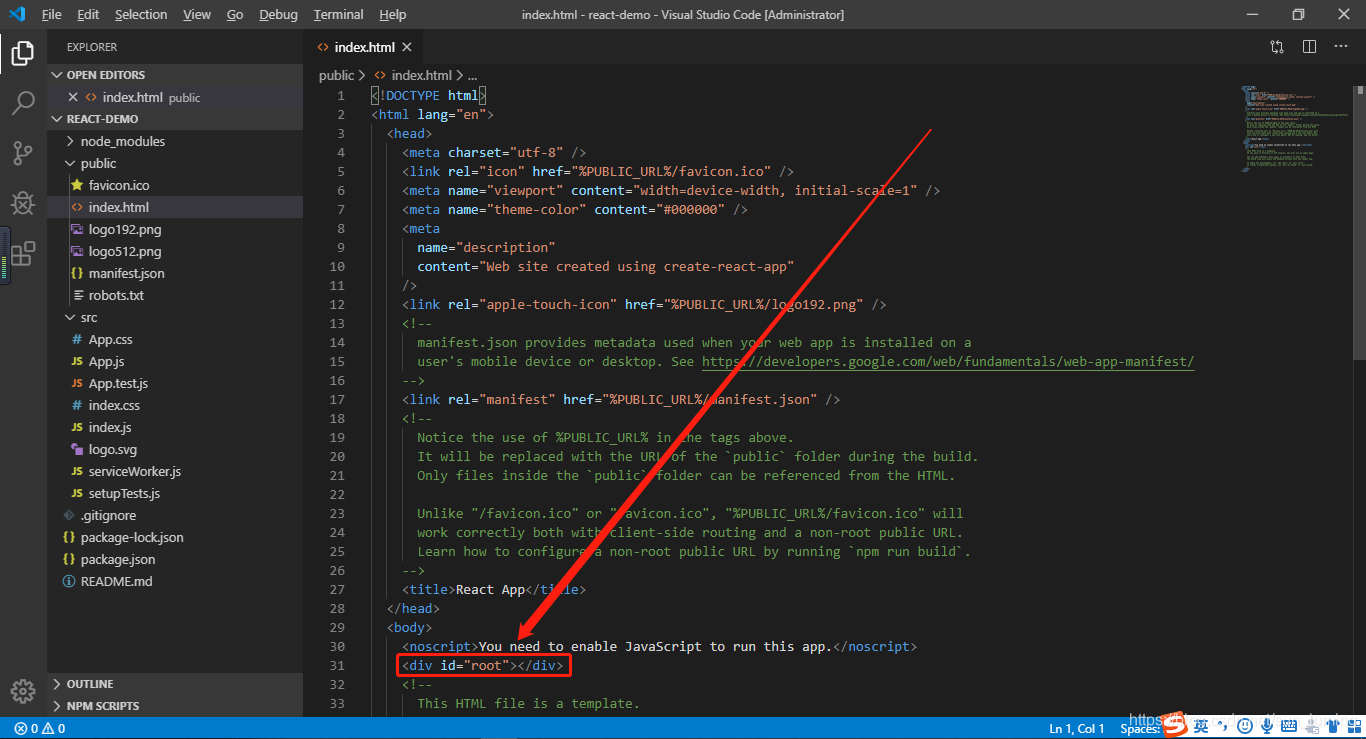Viewport: 1366px width, 739px height.
Task: Click the public breadcrumb segment
Action: [x=336, y=75]
